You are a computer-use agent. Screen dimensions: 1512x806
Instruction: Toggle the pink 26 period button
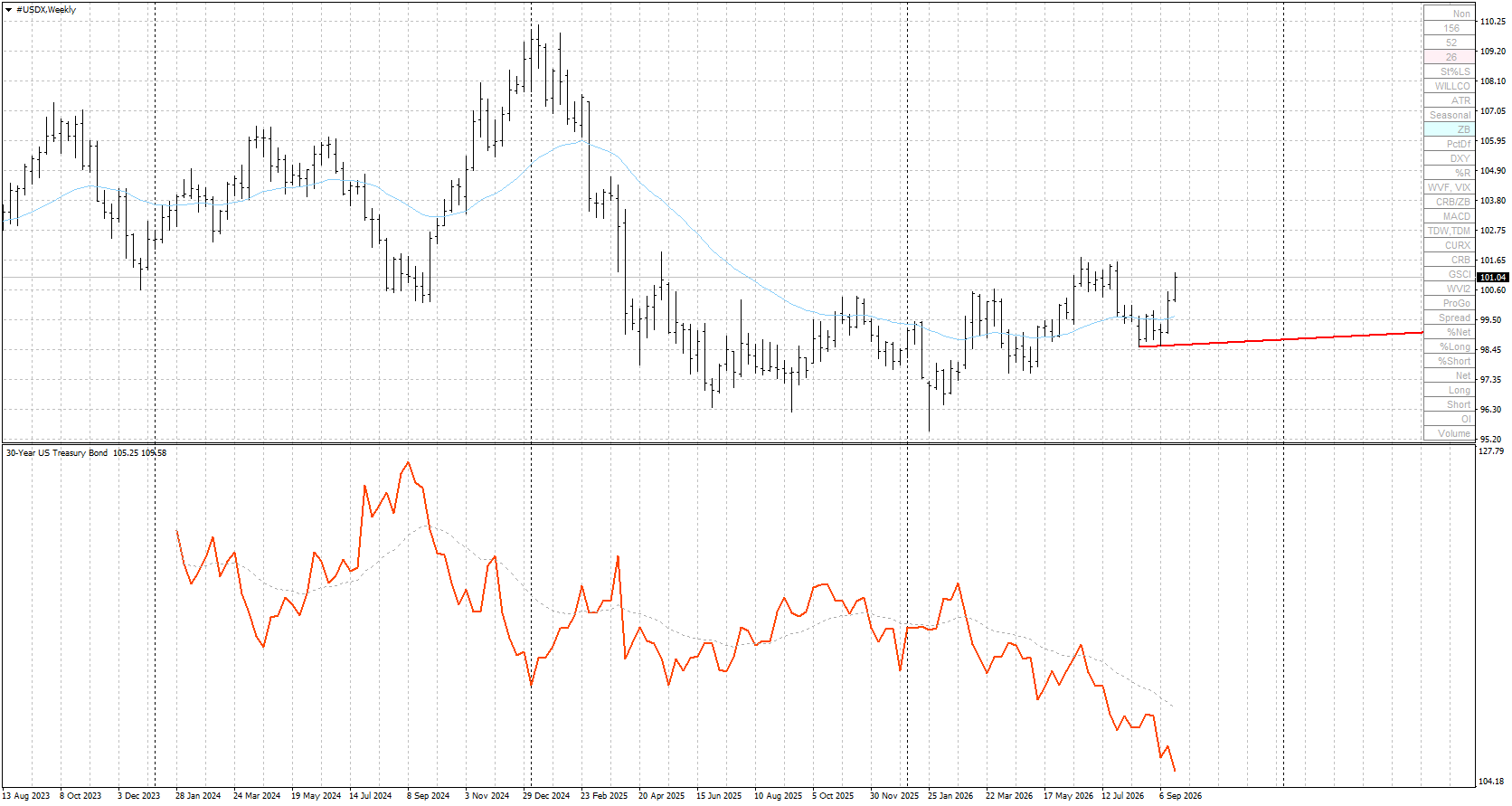click(x=1449, y=57)
